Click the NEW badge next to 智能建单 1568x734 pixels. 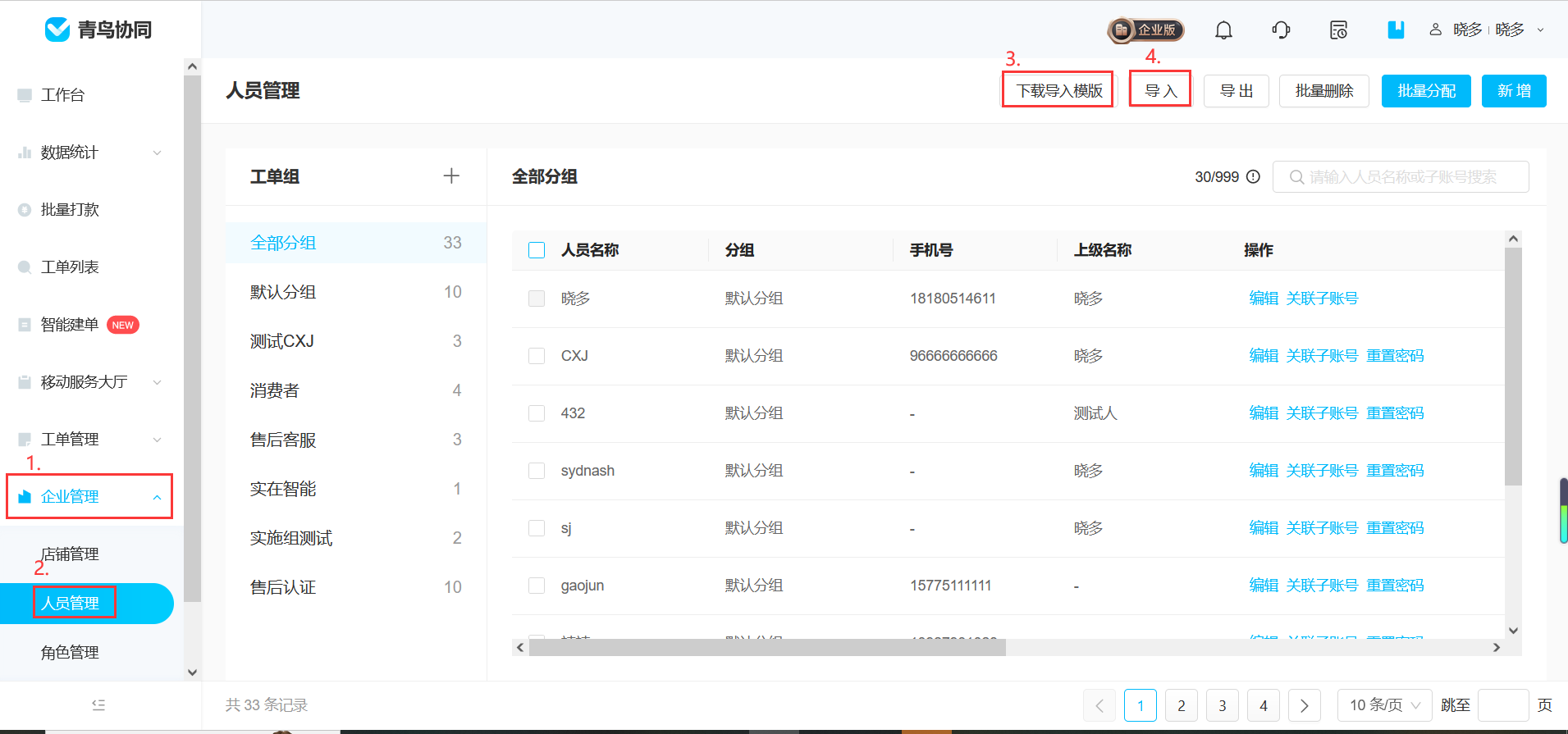pos(123,325)
